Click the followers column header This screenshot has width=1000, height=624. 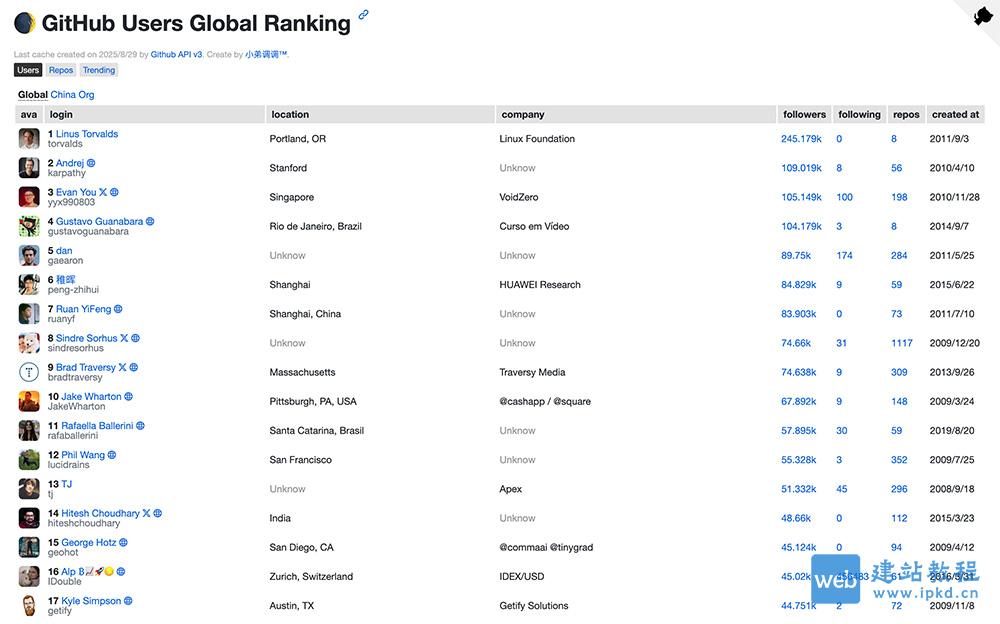(804, 114)
